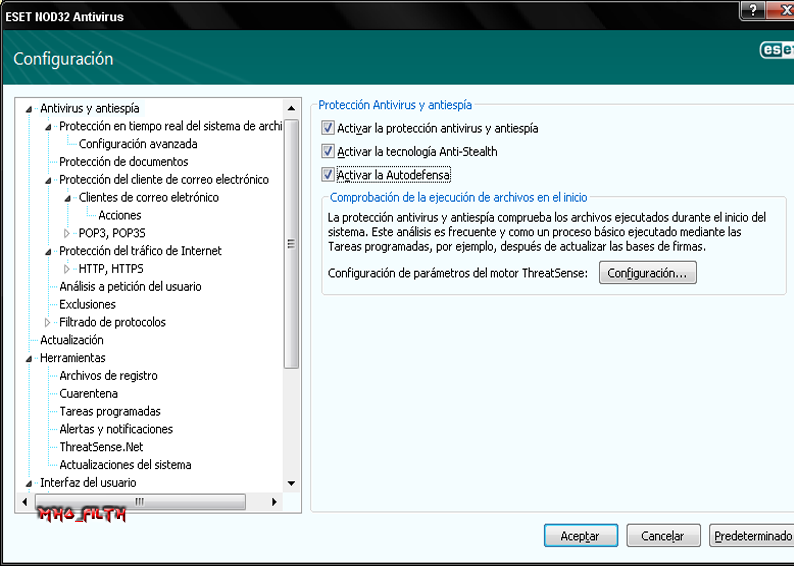Collapse Clientes de correo eletrónico node

click(x=67, y=198)
